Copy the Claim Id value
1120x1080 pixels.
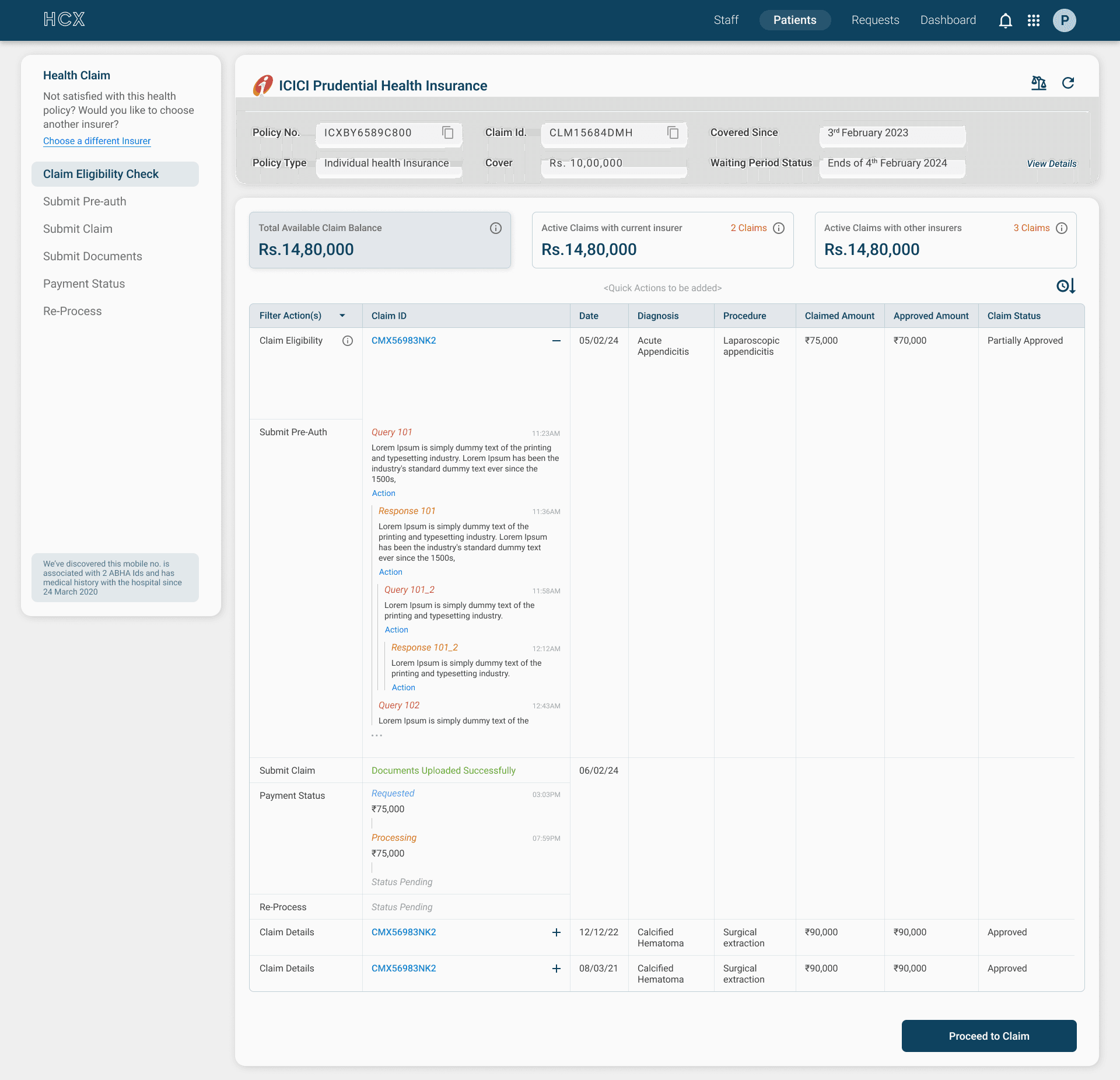pos(673,133)
